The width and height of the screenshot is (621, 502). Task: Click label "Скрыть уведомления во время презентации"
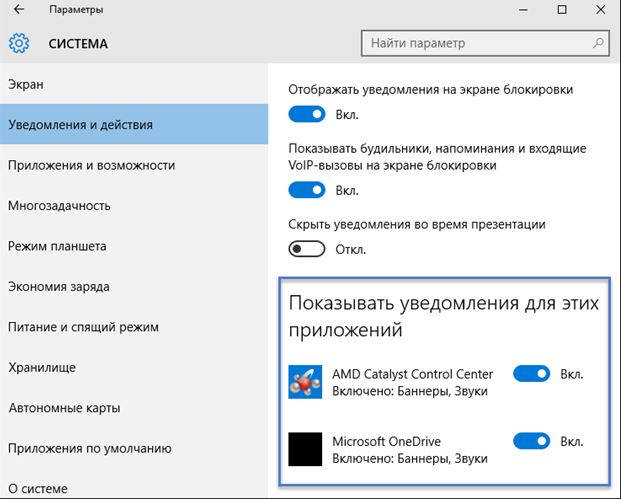417,224
